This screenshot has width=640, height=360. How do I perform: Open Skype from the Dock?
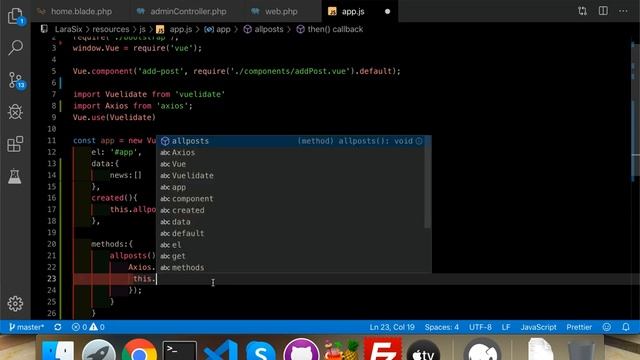click(x=261, y=350)
